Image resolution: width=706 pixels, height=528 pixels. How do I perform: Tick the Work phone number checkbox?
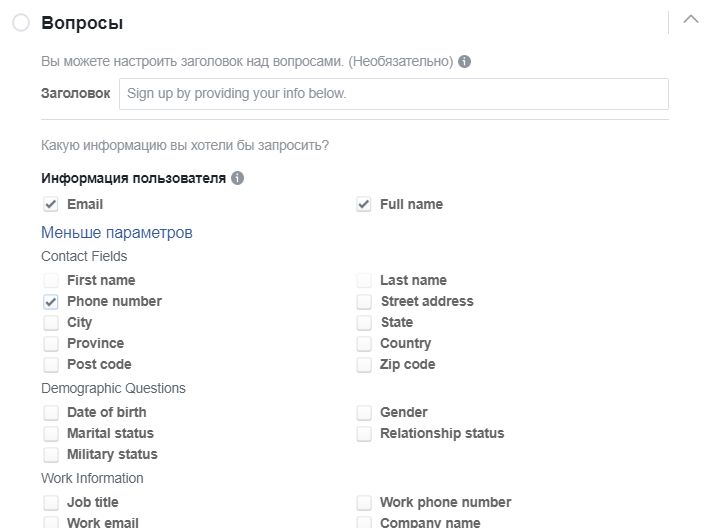[x=364, y=502]
